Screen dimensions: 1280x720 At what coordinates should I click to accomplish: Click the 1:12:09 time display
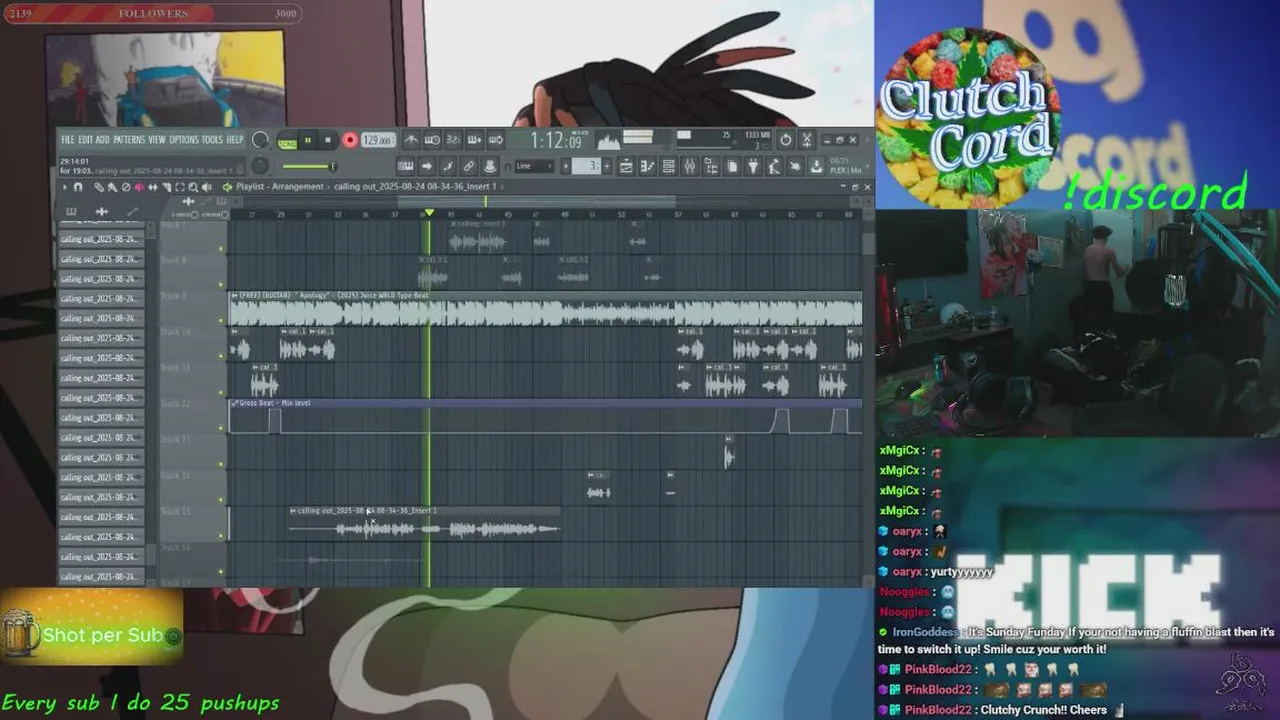point(557,141)
